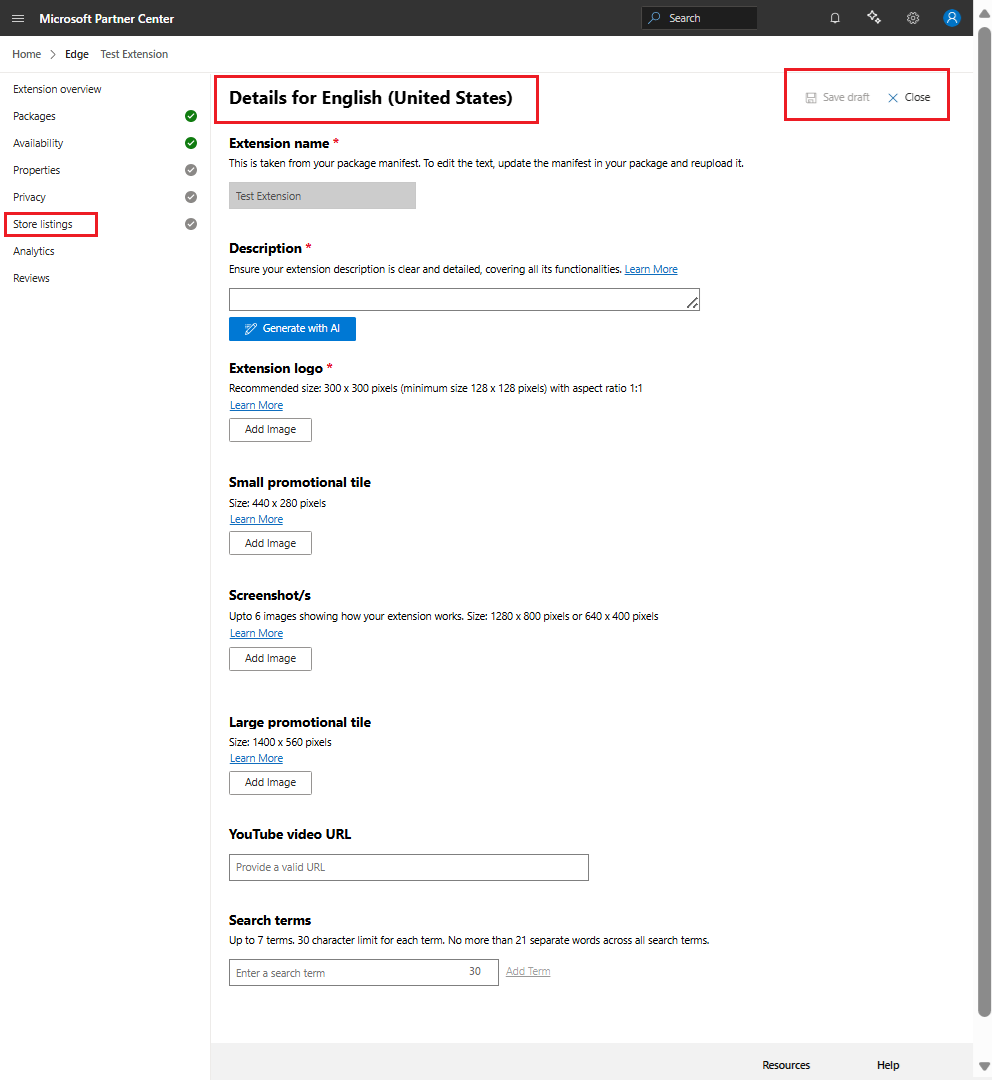
Task: Open Privacy in the sidebar
Action: 29,197
